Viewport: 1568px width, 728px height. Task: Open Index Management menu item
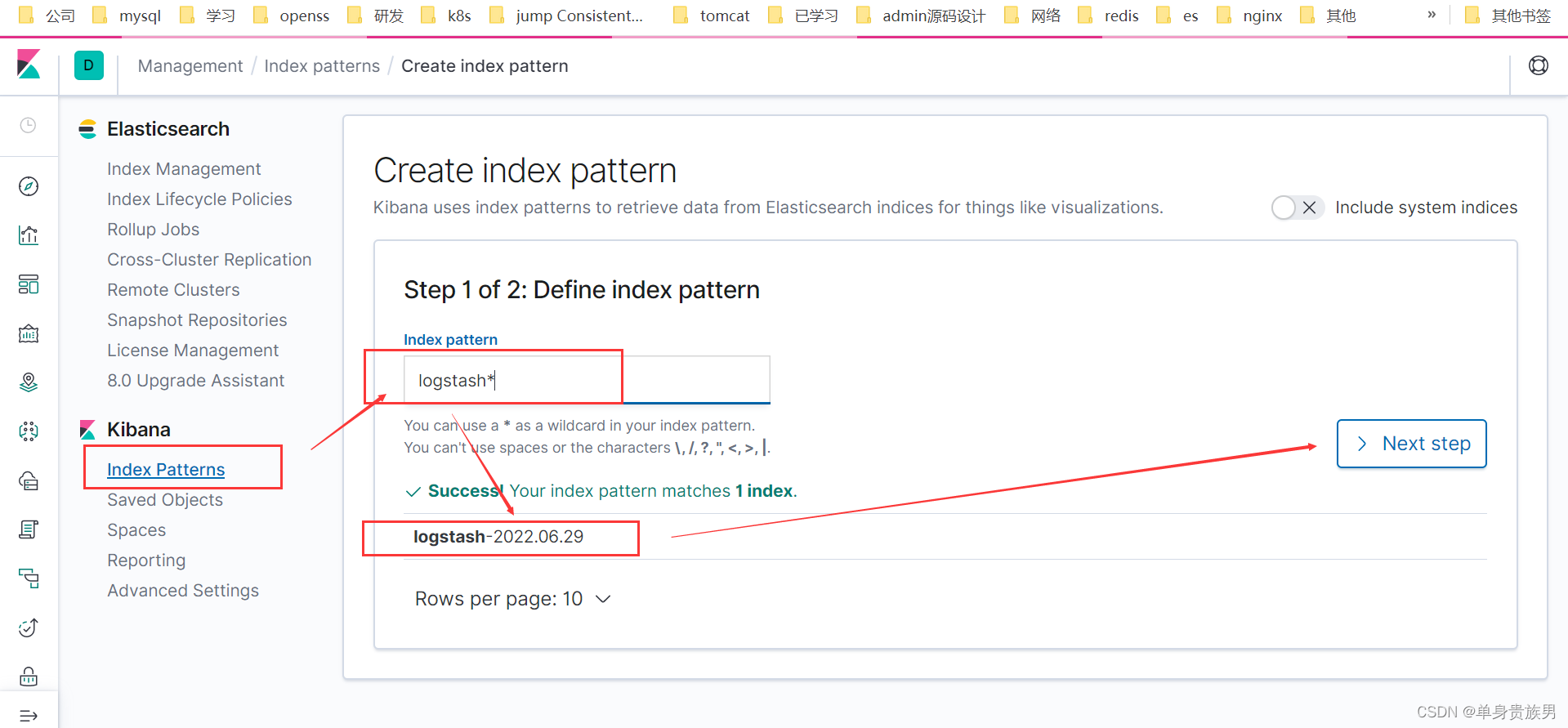(x=184, y=169)
